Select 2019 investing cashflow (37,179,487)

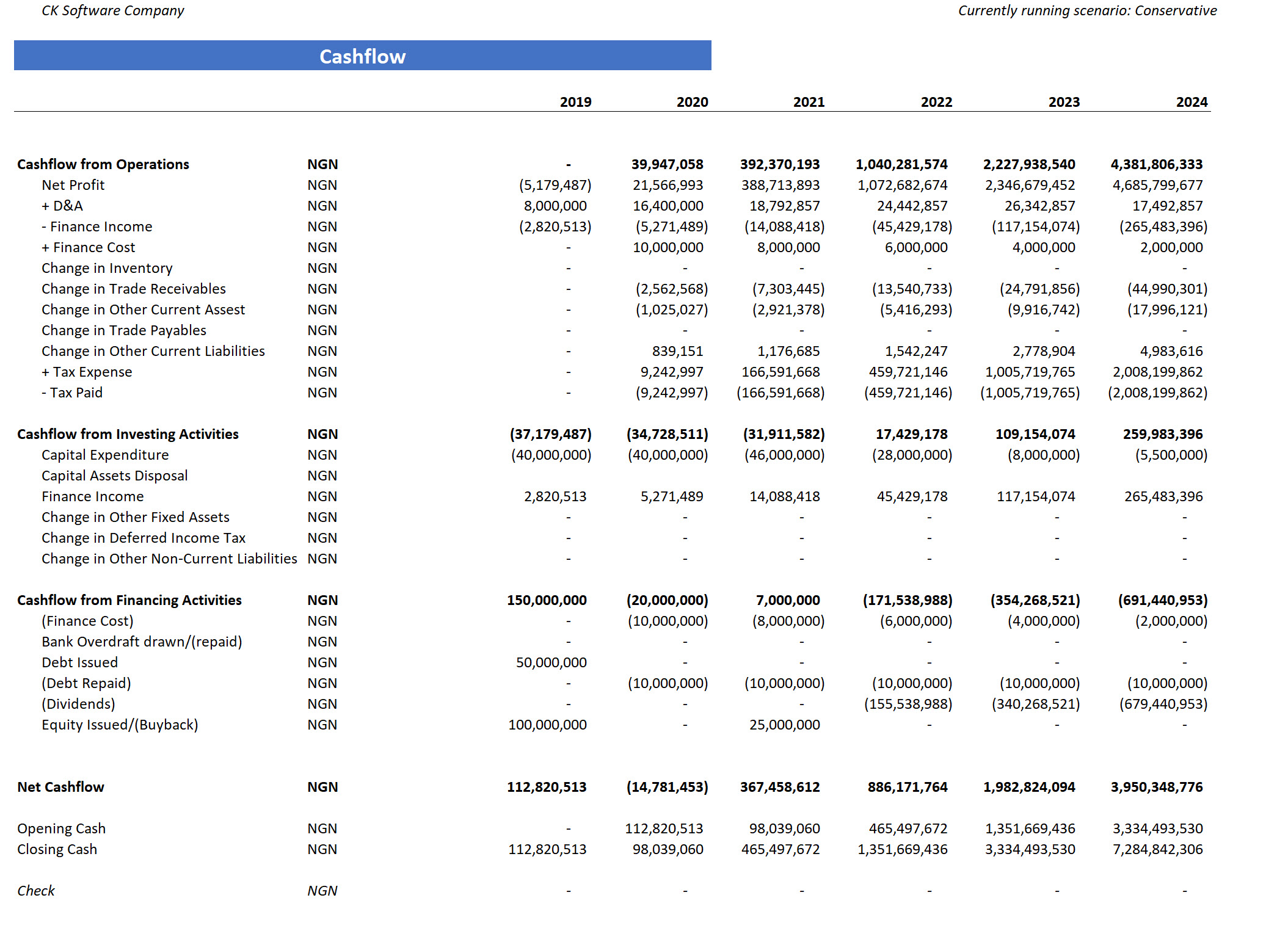[550, 434]
